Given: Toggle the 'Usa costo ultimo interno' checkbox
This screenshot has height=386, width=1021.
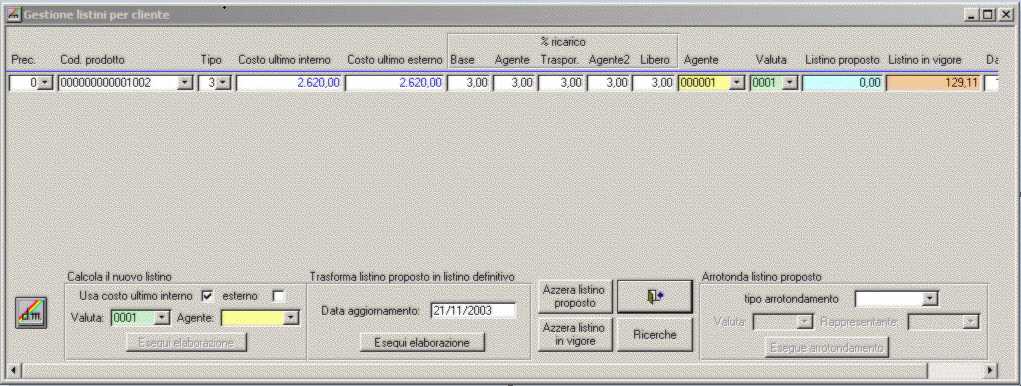Looking at the screenshot, I should pyautogui.click(x=207, y=296).
